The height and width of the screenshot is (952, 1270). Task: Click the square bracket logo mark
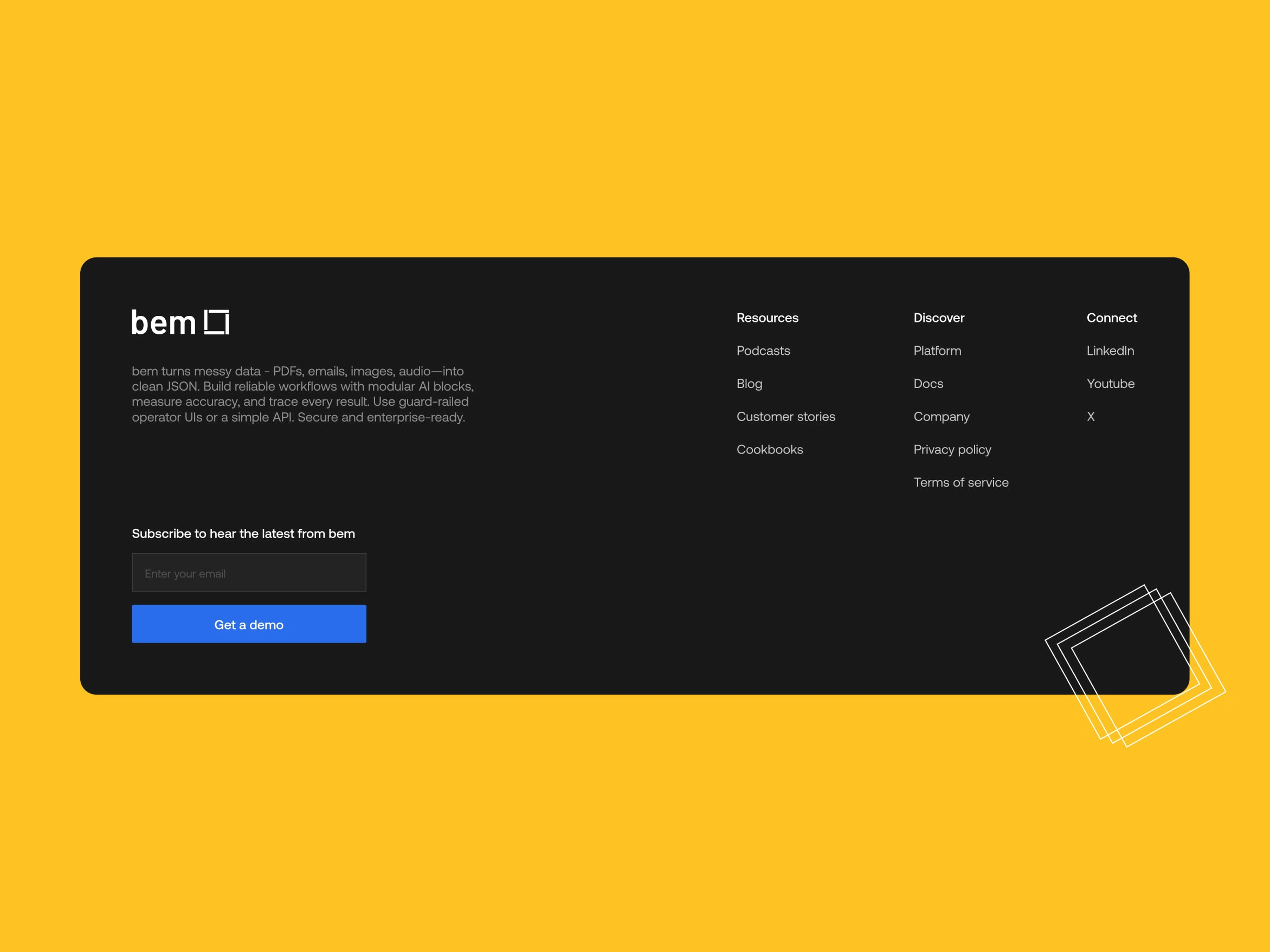pyautogui.click(x=216, y=322)
